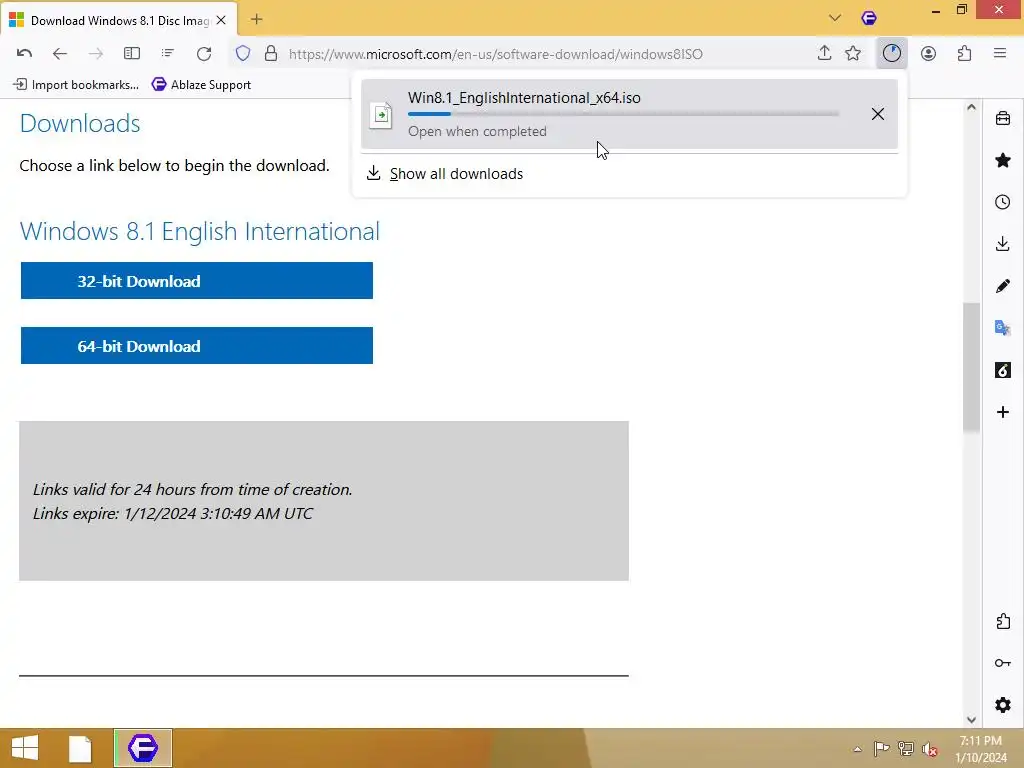This screenshot has height=768, width=1024.
Task: Open reader view list icon
Action: pyautogui.click(x=168, y=54)
